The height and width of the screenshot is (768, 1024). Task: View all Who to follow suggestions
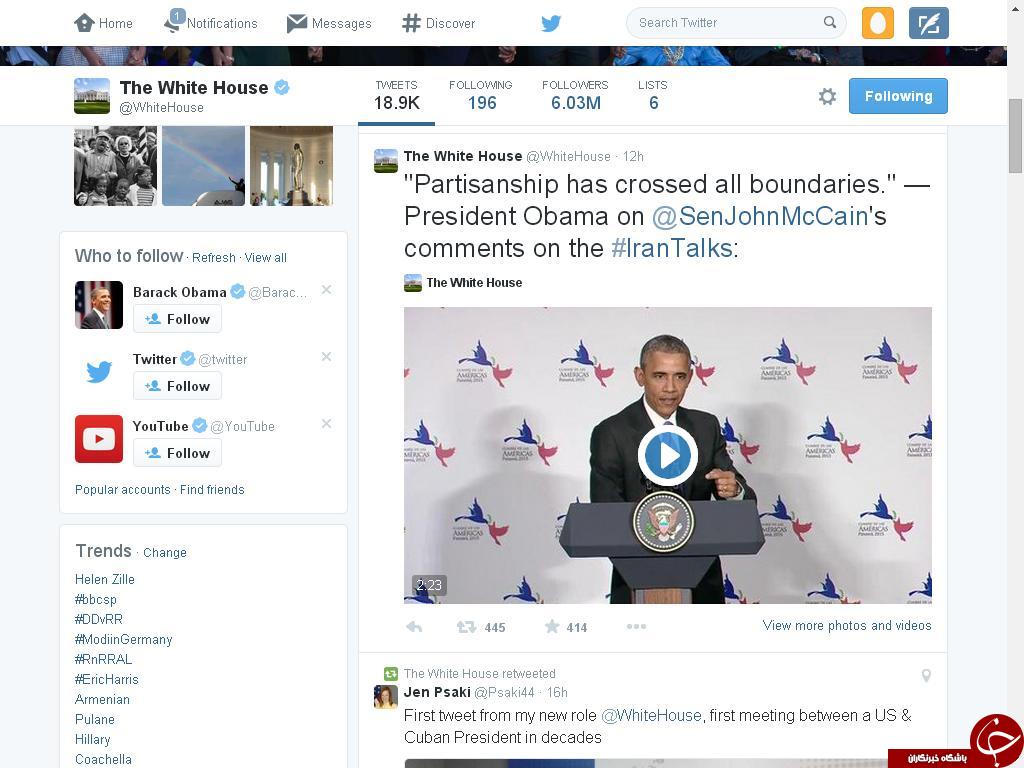pos(265,257)
